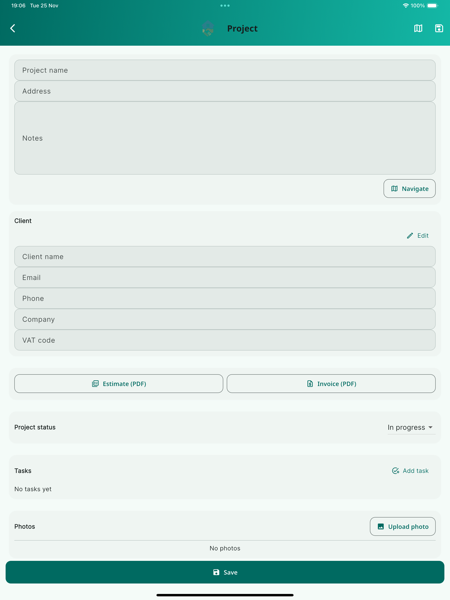
Task: Open the map icon in header
Action: (418, 28)
